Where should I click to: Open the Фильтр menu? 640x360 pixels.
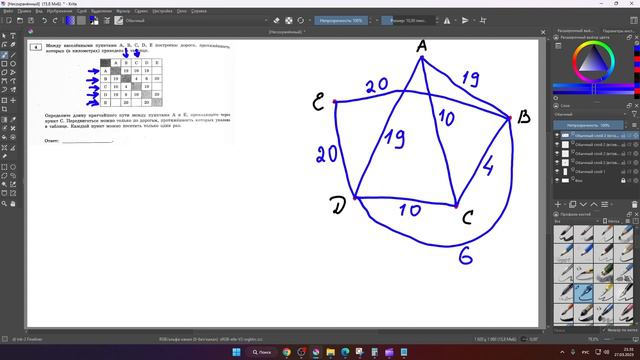click(x=123, y=11)
